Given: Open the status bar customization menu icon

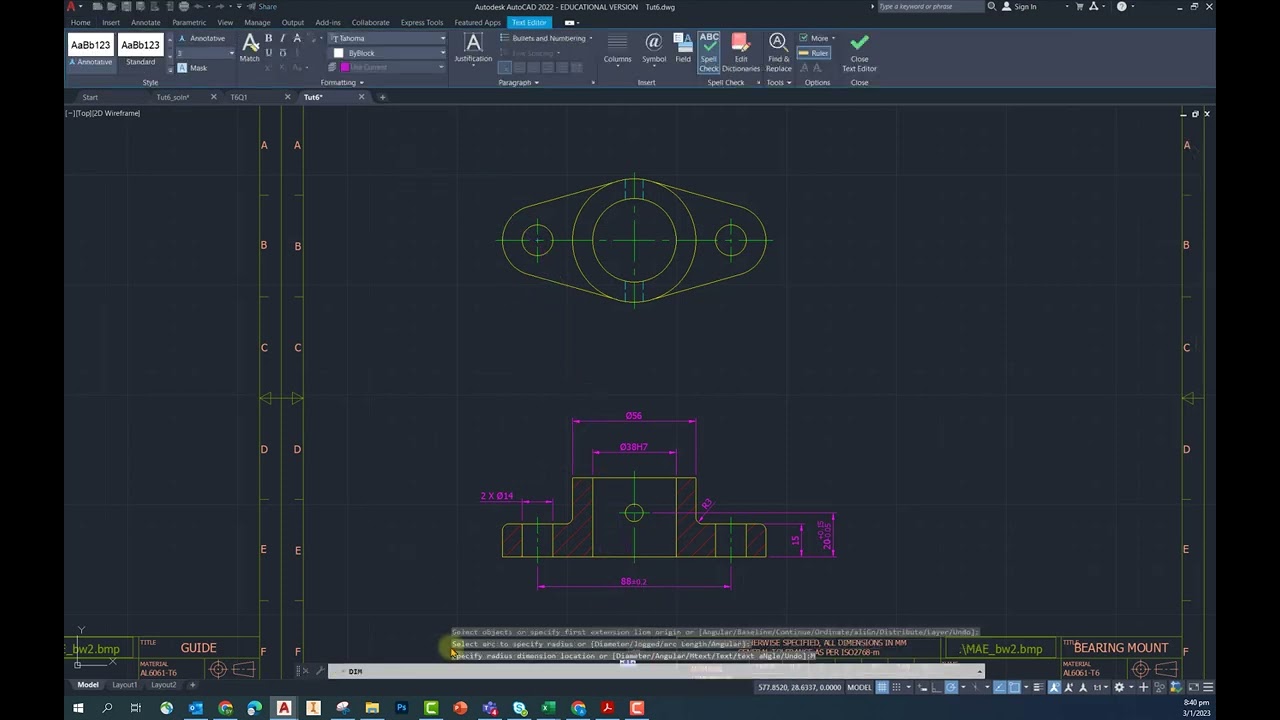Looking at the screenshot, I should [x=1208, y=687].
